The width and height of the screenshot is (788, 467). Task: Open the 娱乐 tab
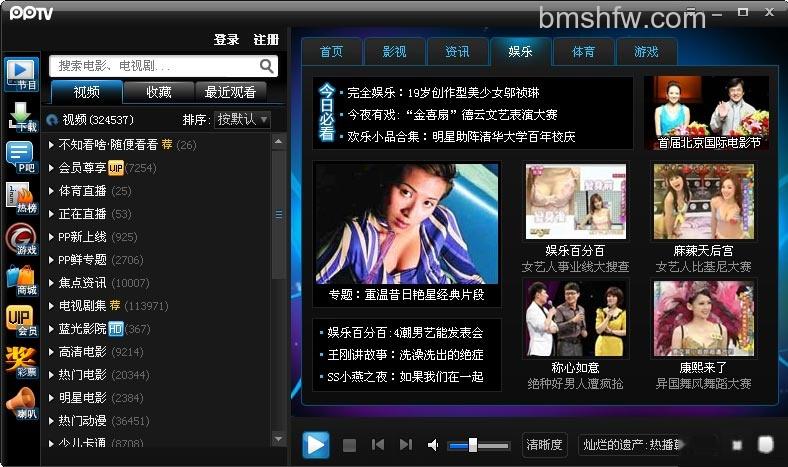pos(520,51)
